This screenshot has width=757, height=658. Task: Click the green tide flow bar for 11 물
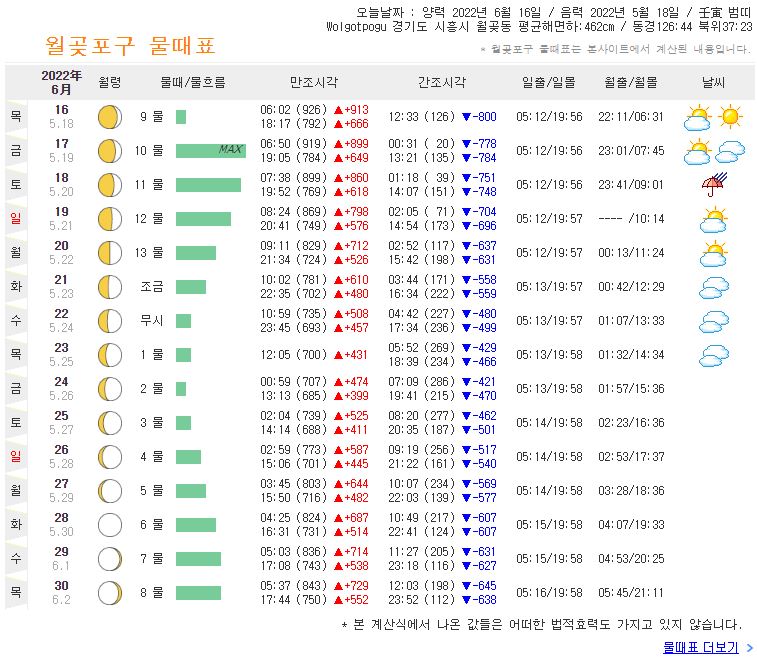(x=208, y=185)
